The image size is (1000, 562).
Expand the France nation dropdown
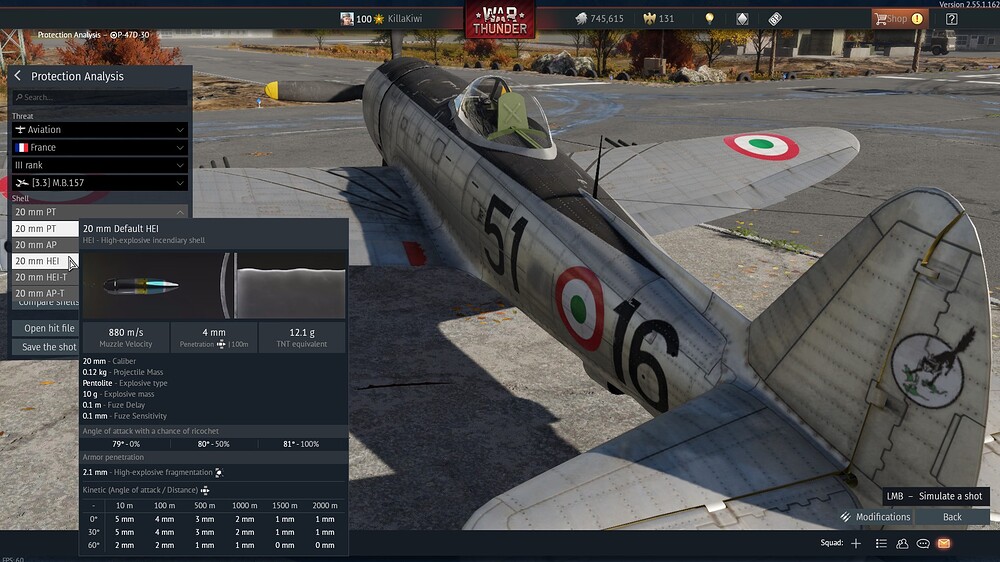99,147
